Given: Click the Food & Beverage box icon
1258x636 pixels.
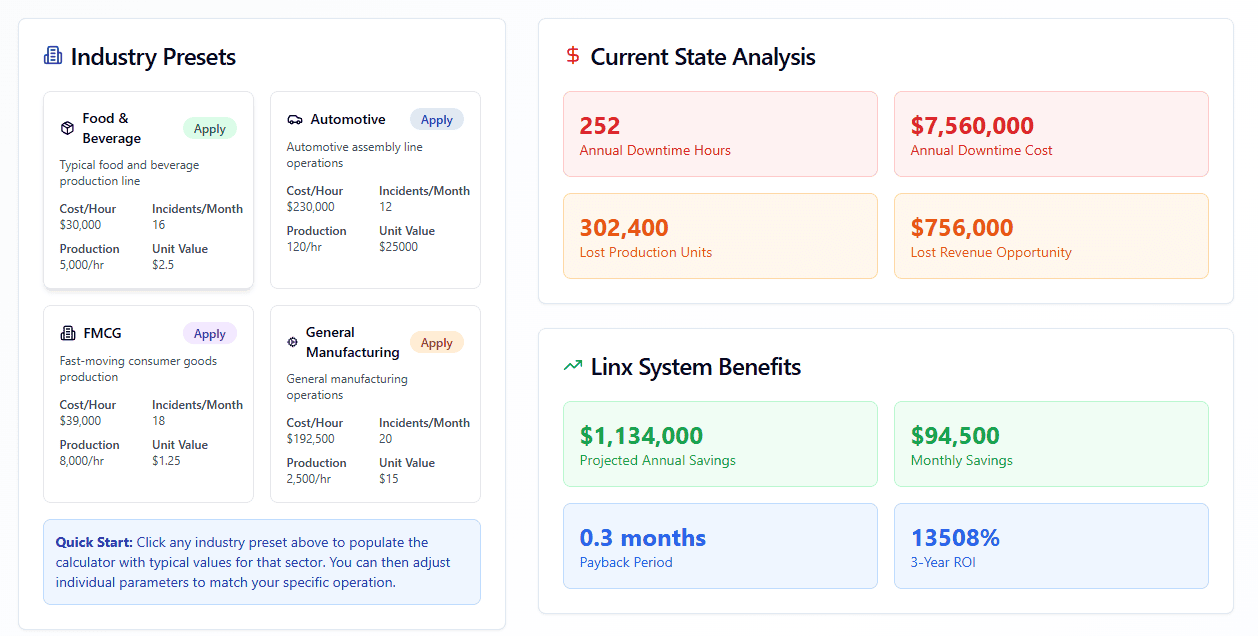Looking at the screenshot, I should [x=67, y=128].
